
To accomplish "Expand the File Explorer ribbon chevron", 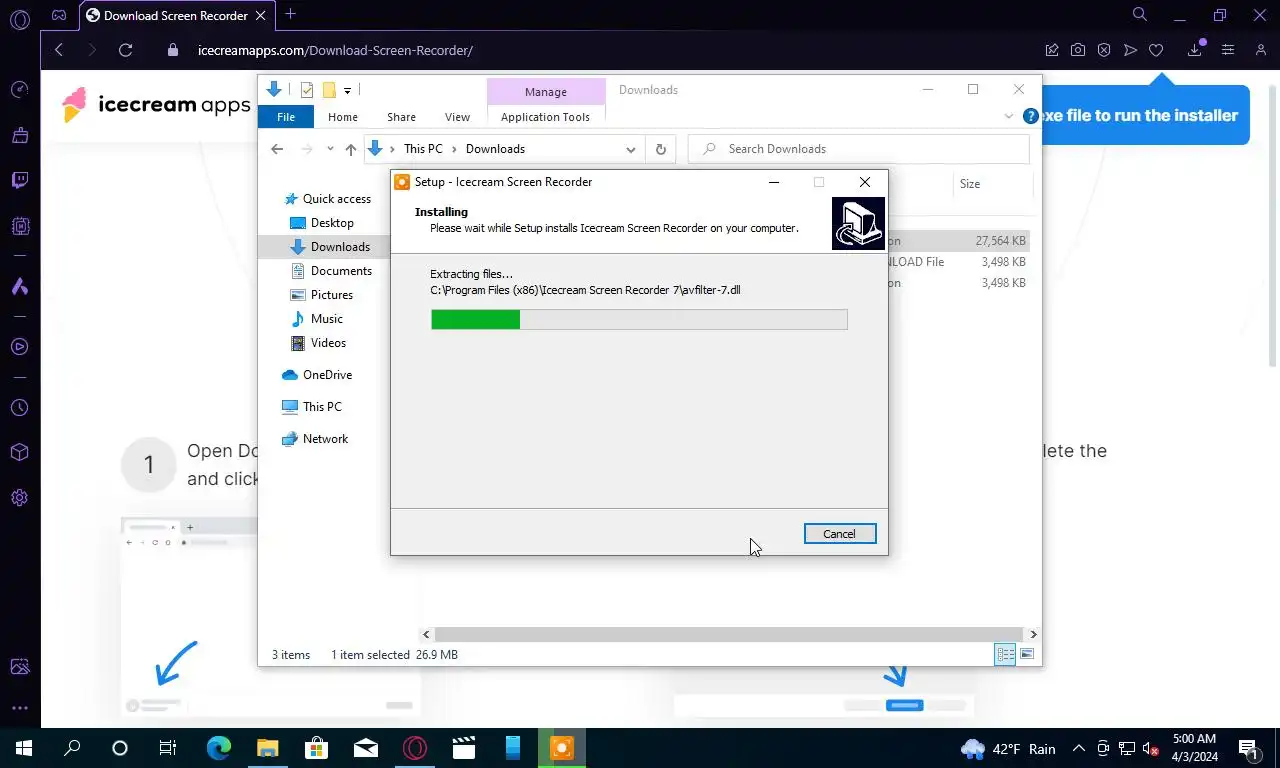I will [1008, 117].
